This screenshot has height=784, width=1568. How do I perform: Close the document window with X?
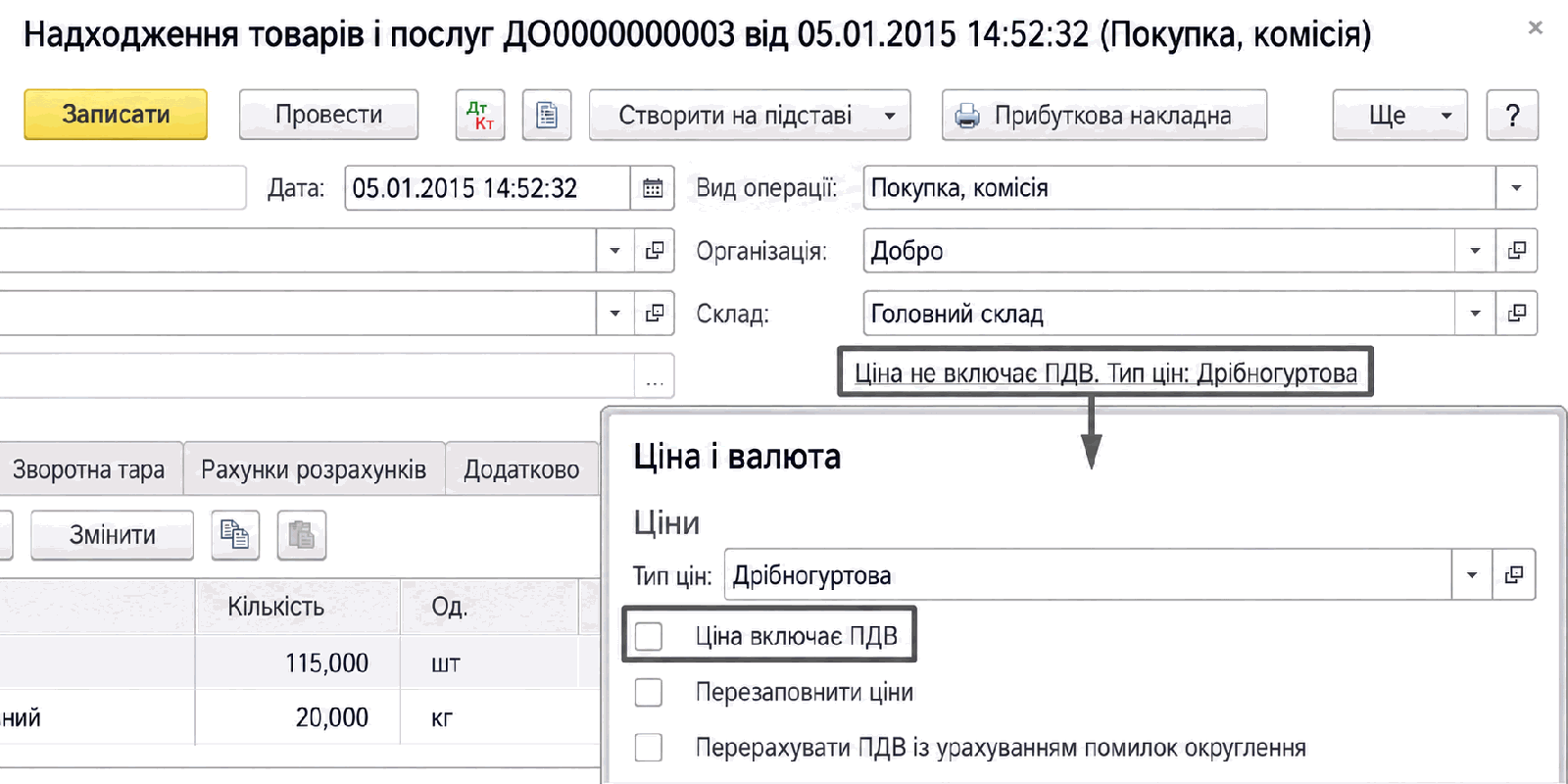[x=1536, y=28]
